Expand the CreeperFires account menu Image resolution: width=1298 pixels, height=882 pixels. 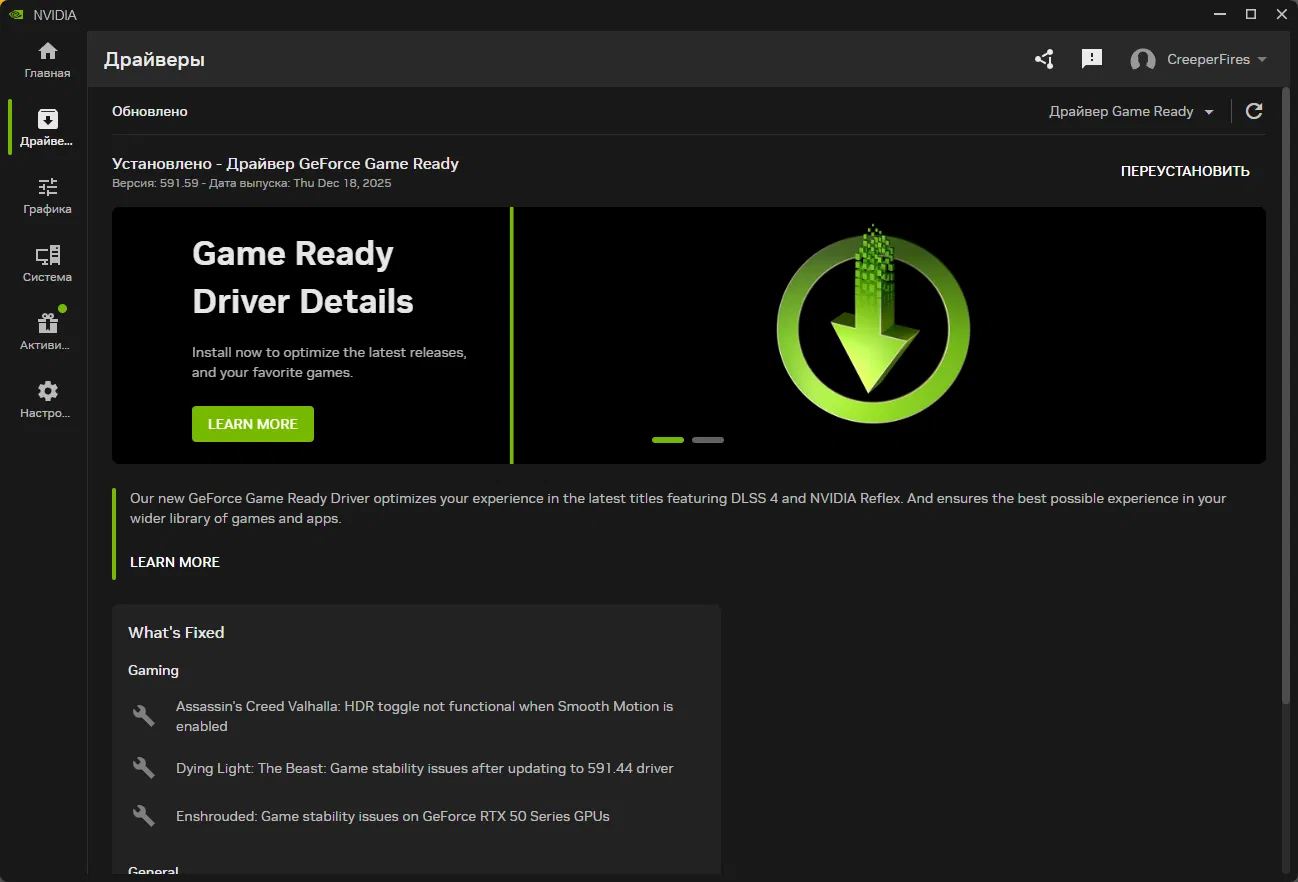(x=1218, y=60)
